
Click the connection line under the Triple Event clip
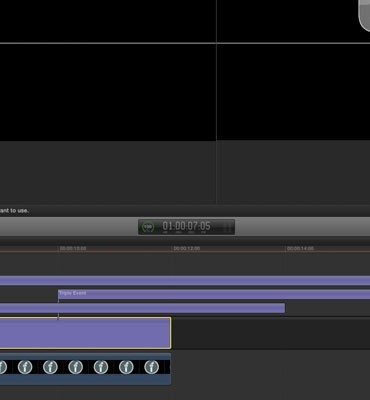tap(58, 308)
